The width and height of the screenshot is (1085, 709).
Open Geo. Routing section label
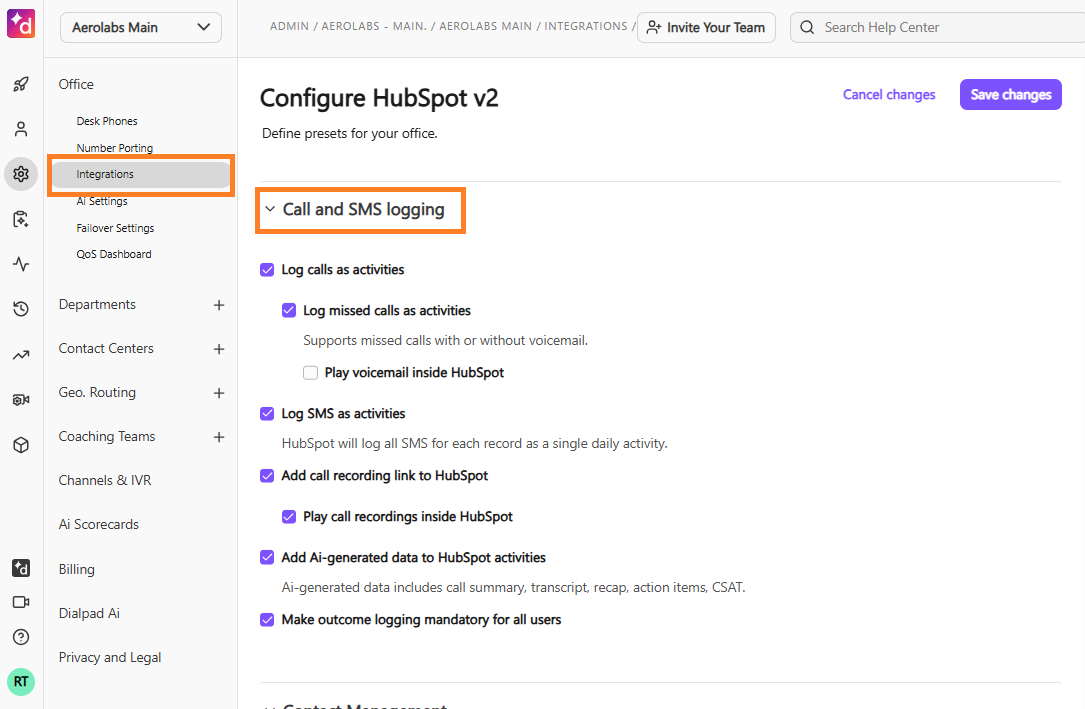(x=97, y=393)
